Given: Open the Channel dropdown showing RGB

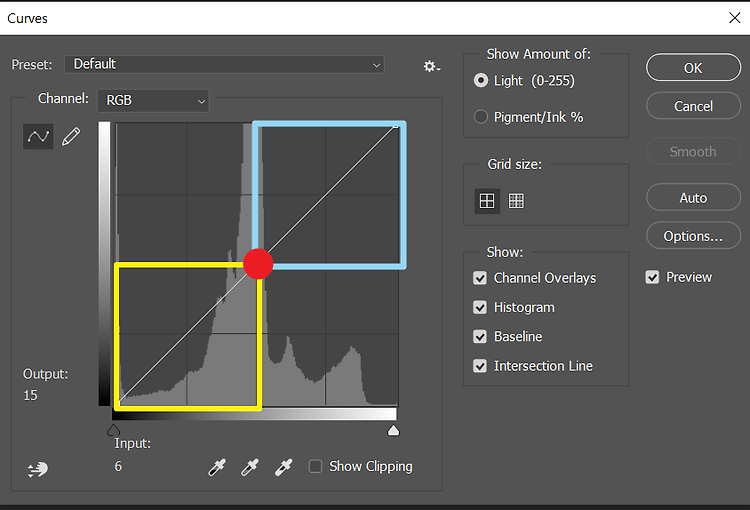Looking at the screenshot, I should tap(153, 100).
